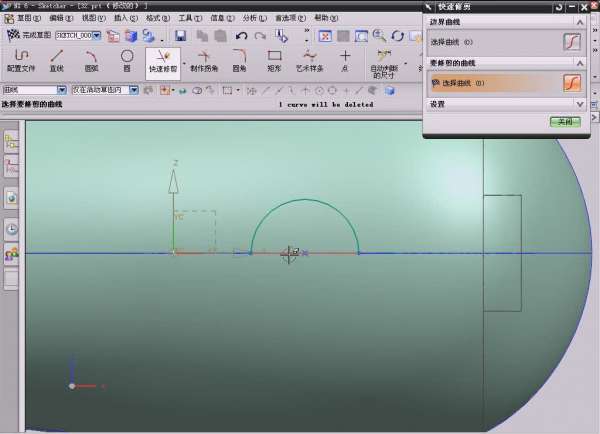The height and width of the screenshot is (434, 600).
Task: Click curve-to-trim select-curve icon button
Action: [572, 82]
